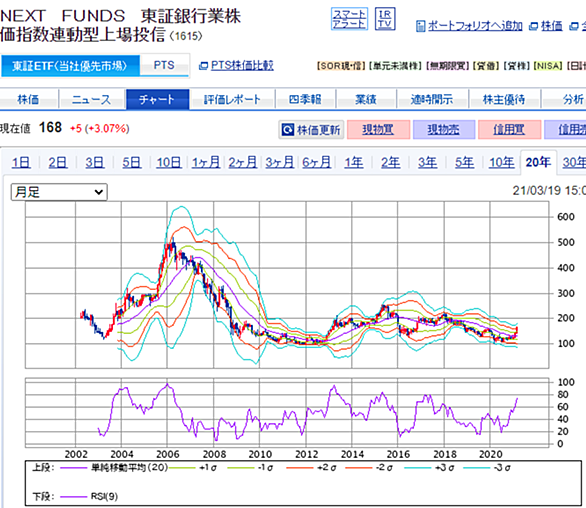This screenshot has height=508, width=586.
Task: Select 東証ETF(当社優先市場) market tab
Action: tap(70, 66)
